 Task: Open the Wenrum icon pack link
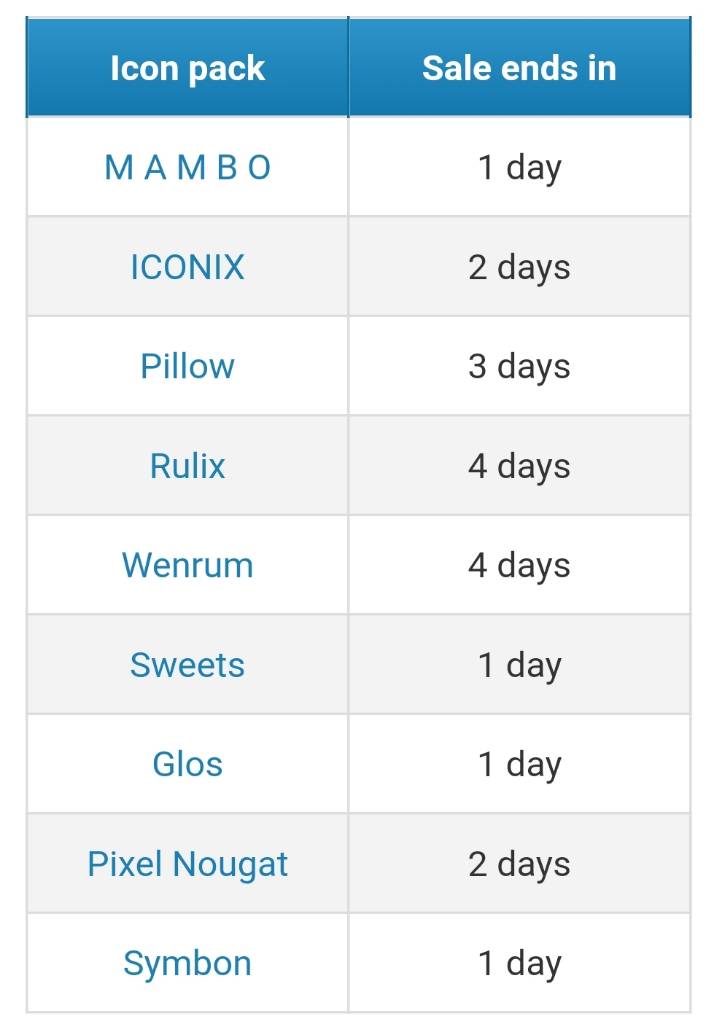tap(187, 566)
